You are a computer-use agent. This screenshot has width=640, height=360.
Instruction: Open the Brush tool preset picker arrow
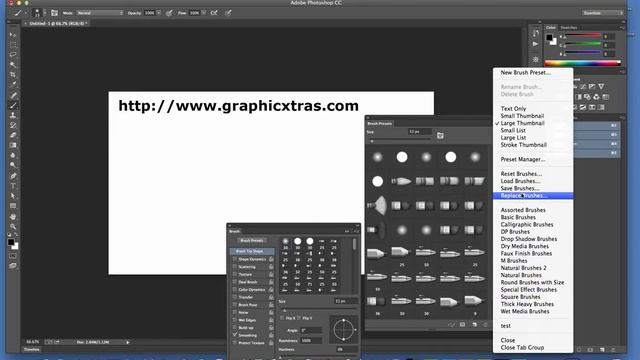point(25,13)
